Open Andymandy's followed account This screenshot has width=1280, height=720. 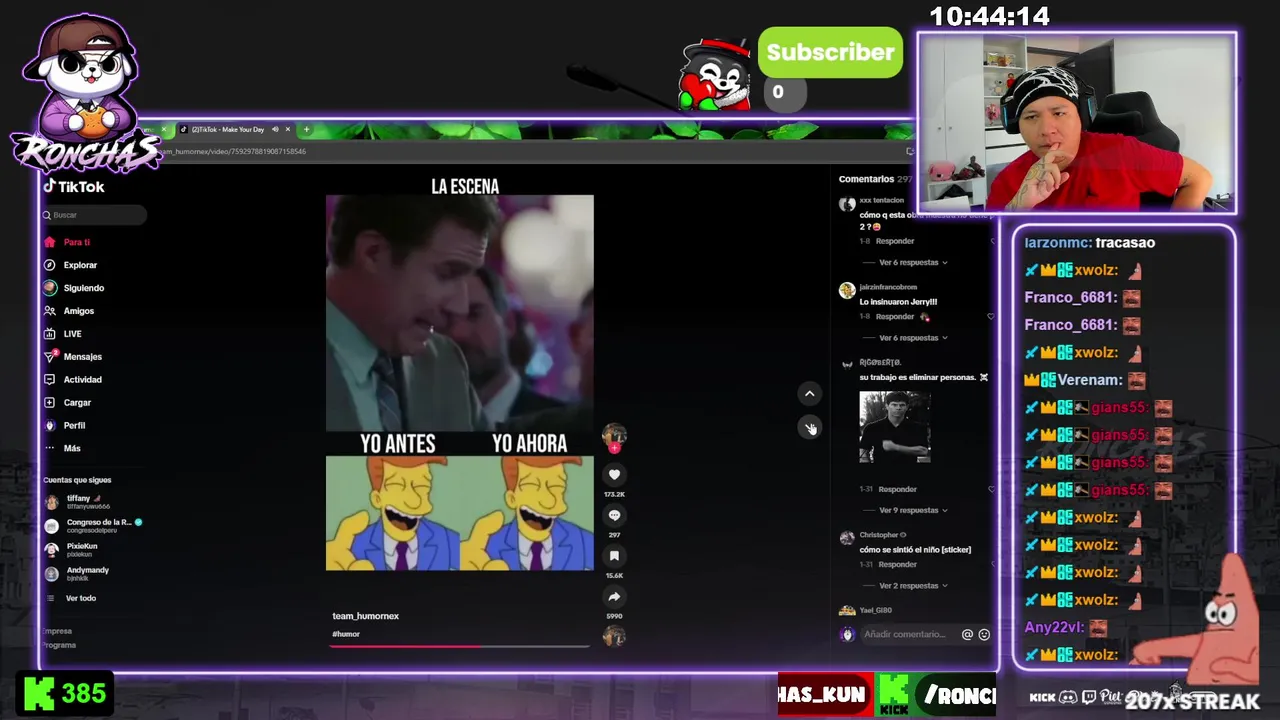78,574
